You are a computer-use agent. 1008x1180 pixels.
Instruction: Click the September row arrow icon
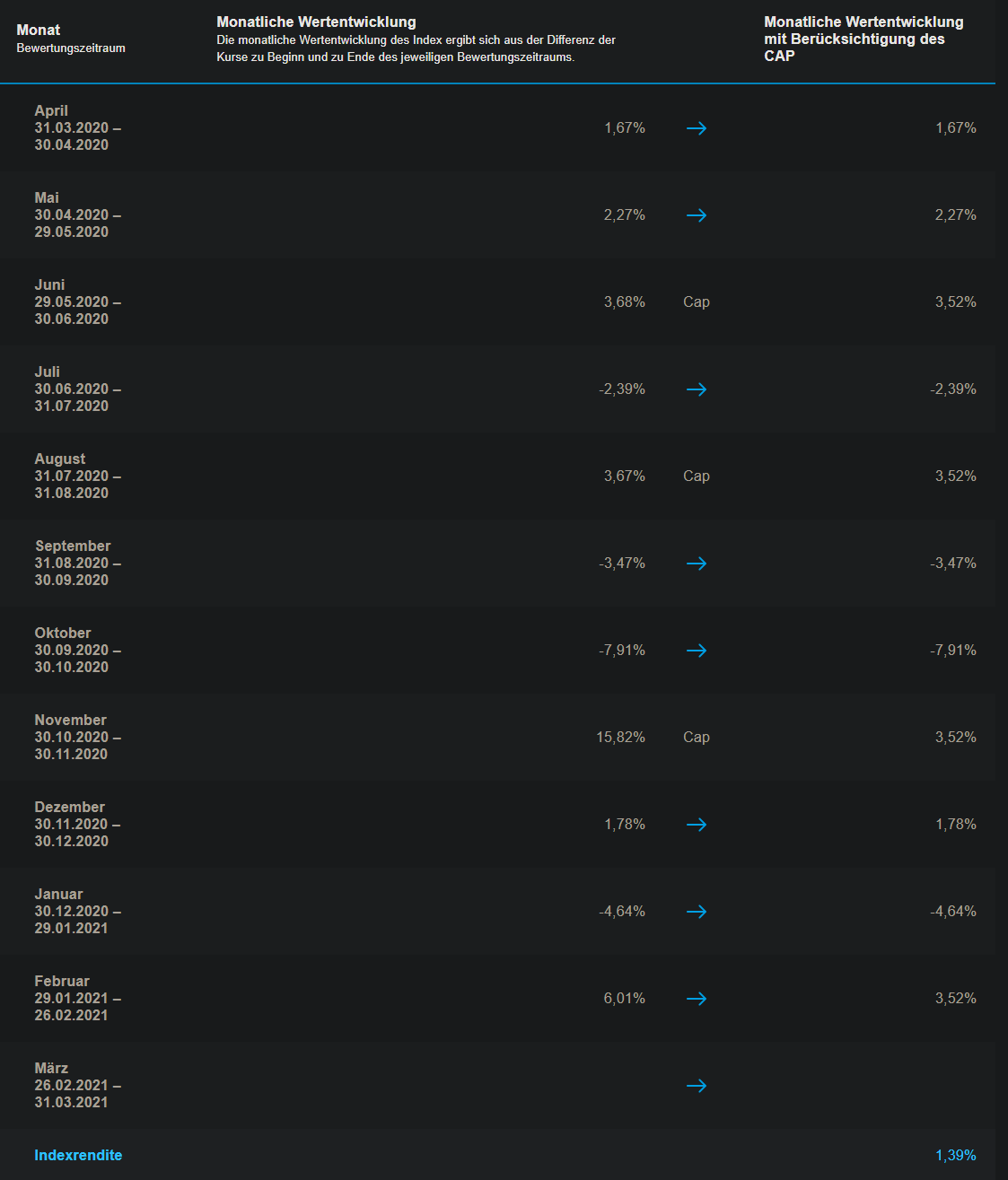(x=697, y=564)
